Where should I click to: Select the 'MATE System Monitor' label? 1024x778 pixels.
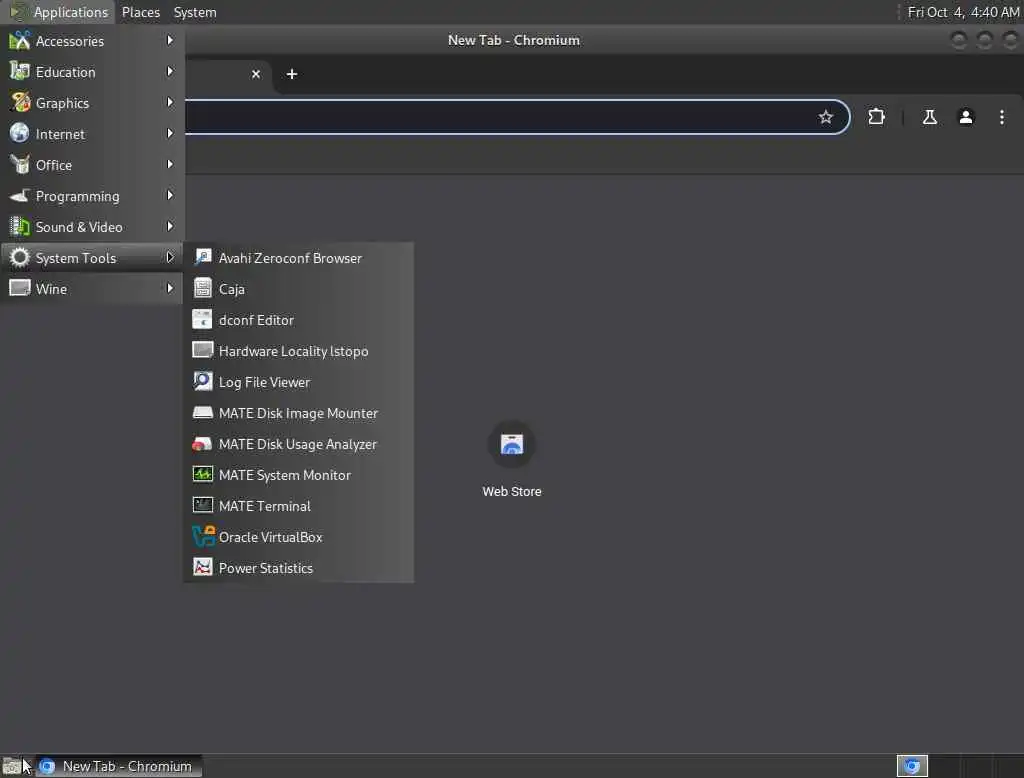point(285,475)
